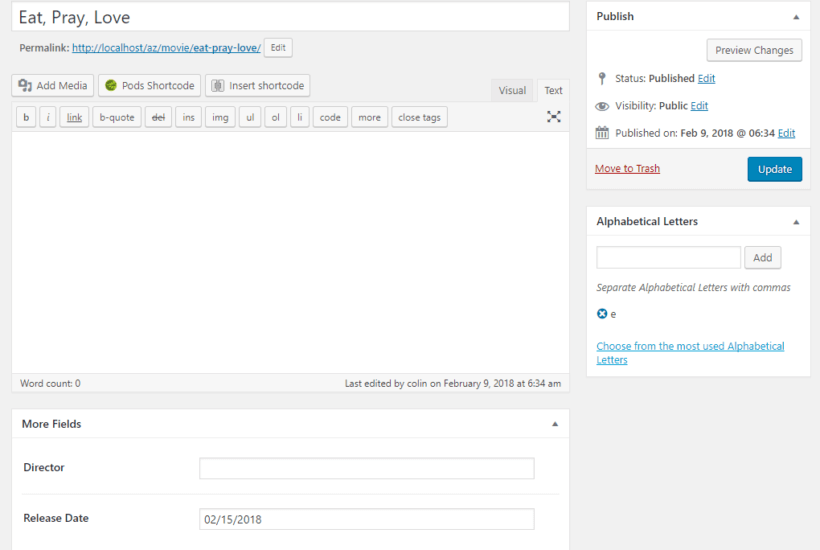The width and height of the screenshot is (820, 550).
Task: Click the Update button
Action: tap(775, 169)
